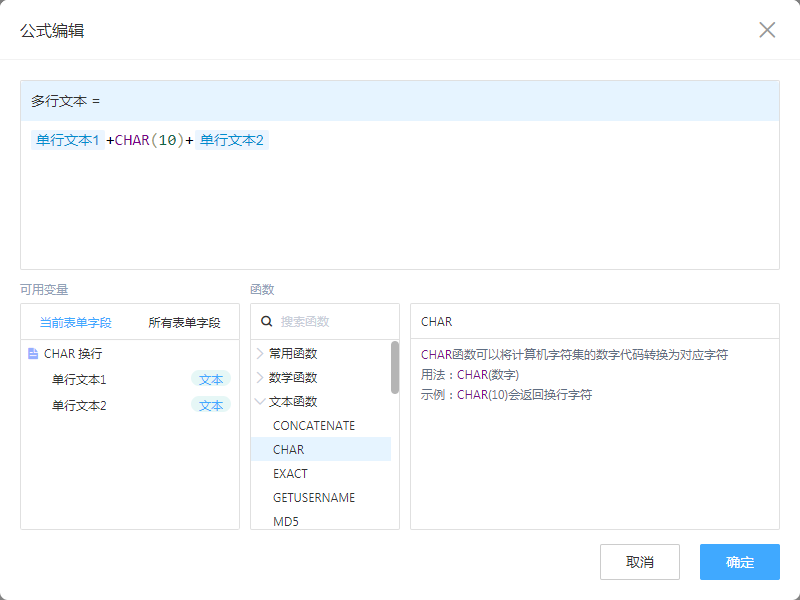800x600 pixels.
Task: Click the 单行文本1 tag in formula
Action: pyautogui.click(x=67, y=141)
